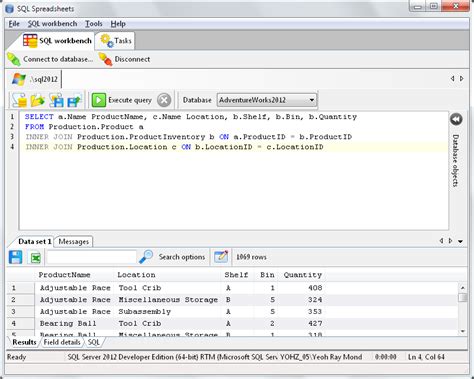The width and height of the screenshot is (474, 379).
Task: Click the Ln 4, Col 64 status text
Action: pos(426,357)
